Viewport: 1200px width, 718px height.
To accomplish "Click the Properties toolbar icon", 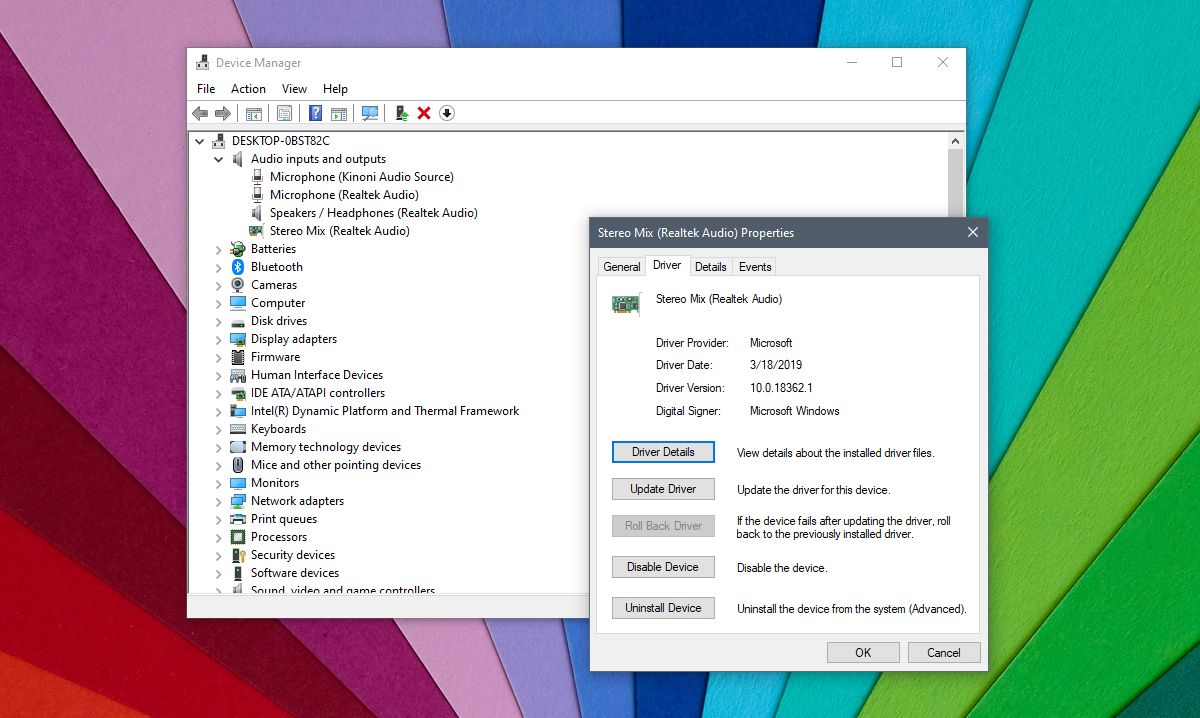I will [x=284, y=113].
